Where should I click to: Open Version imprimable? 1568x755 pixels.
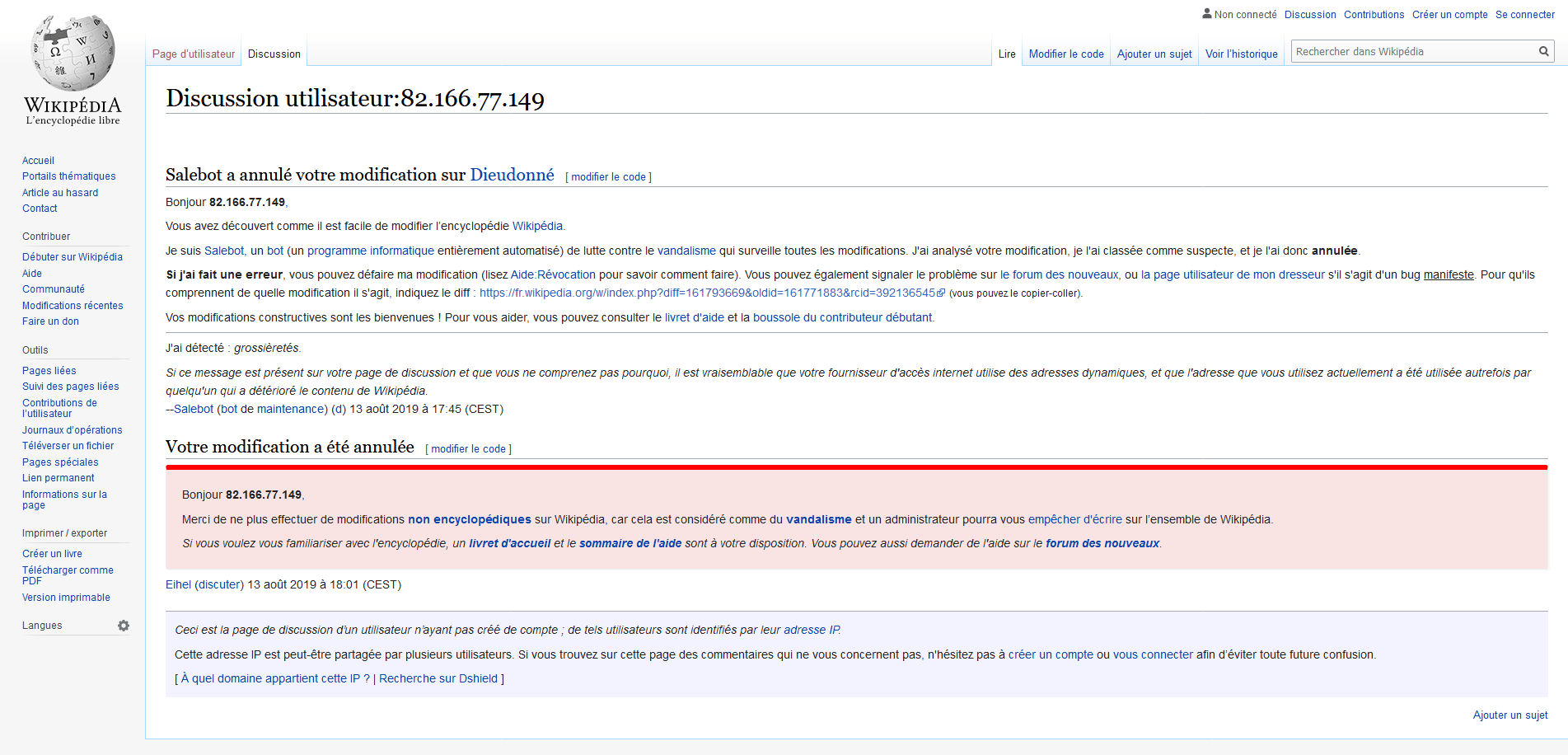(66, 598)
